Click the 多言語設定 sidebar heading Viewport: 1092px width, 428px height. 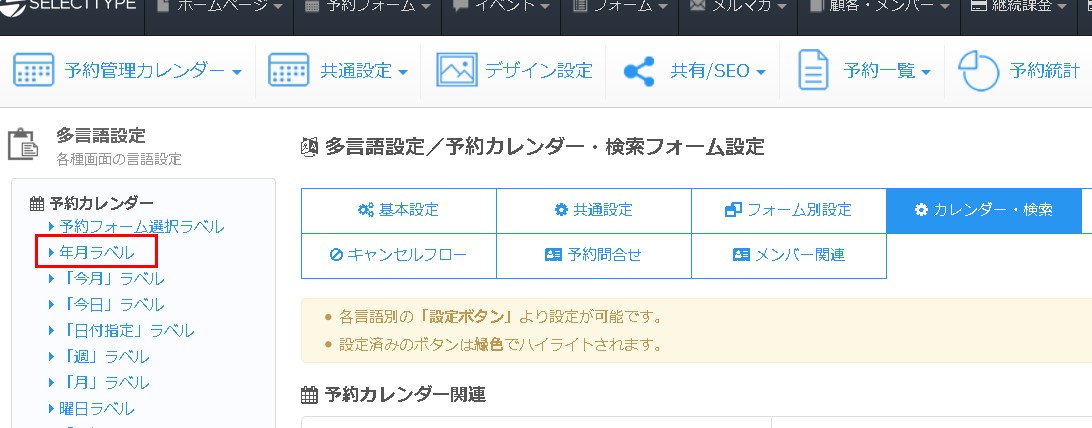101,135
